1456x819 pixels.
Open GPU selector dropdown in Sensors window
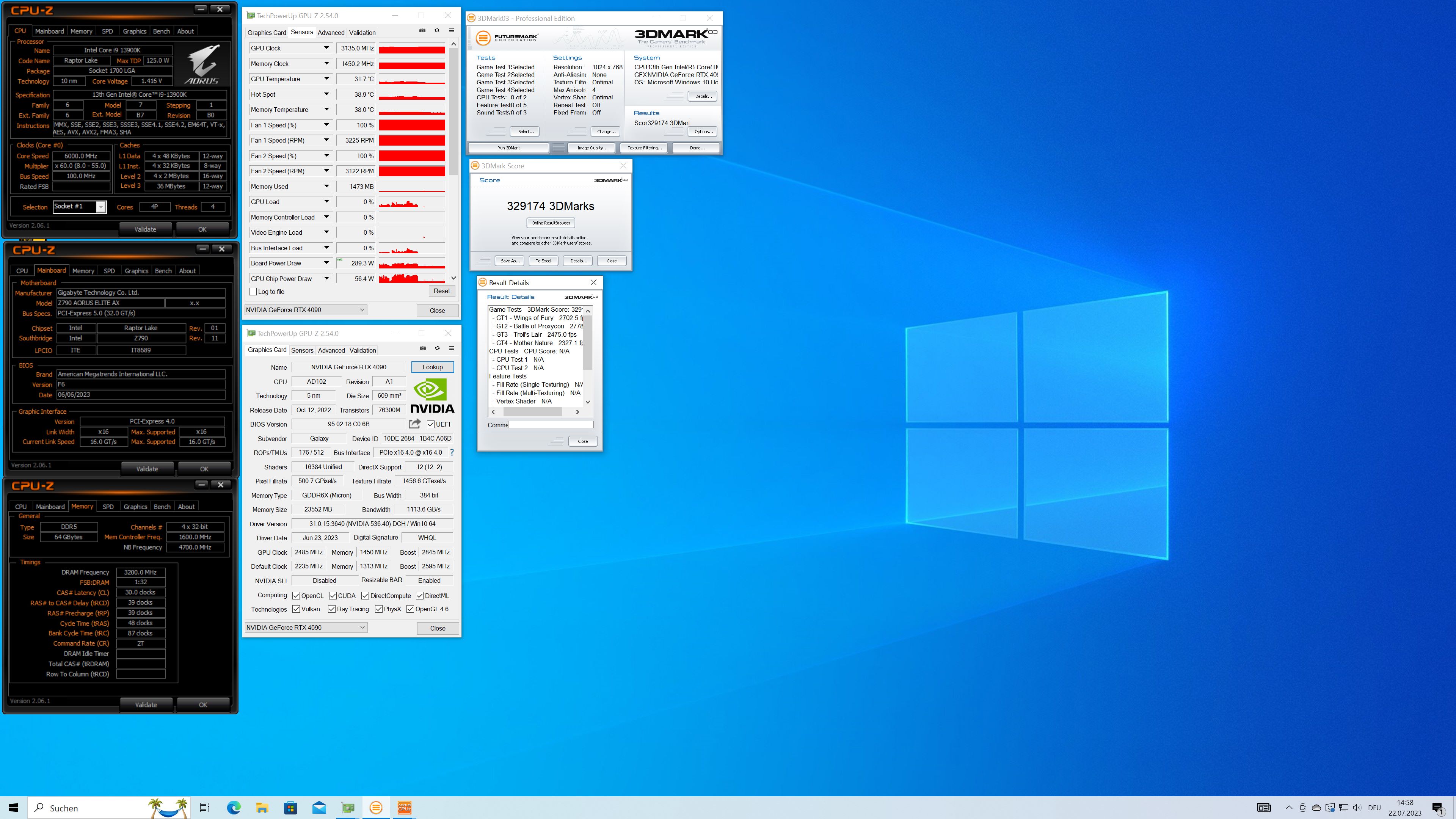[x=306, y=310]
